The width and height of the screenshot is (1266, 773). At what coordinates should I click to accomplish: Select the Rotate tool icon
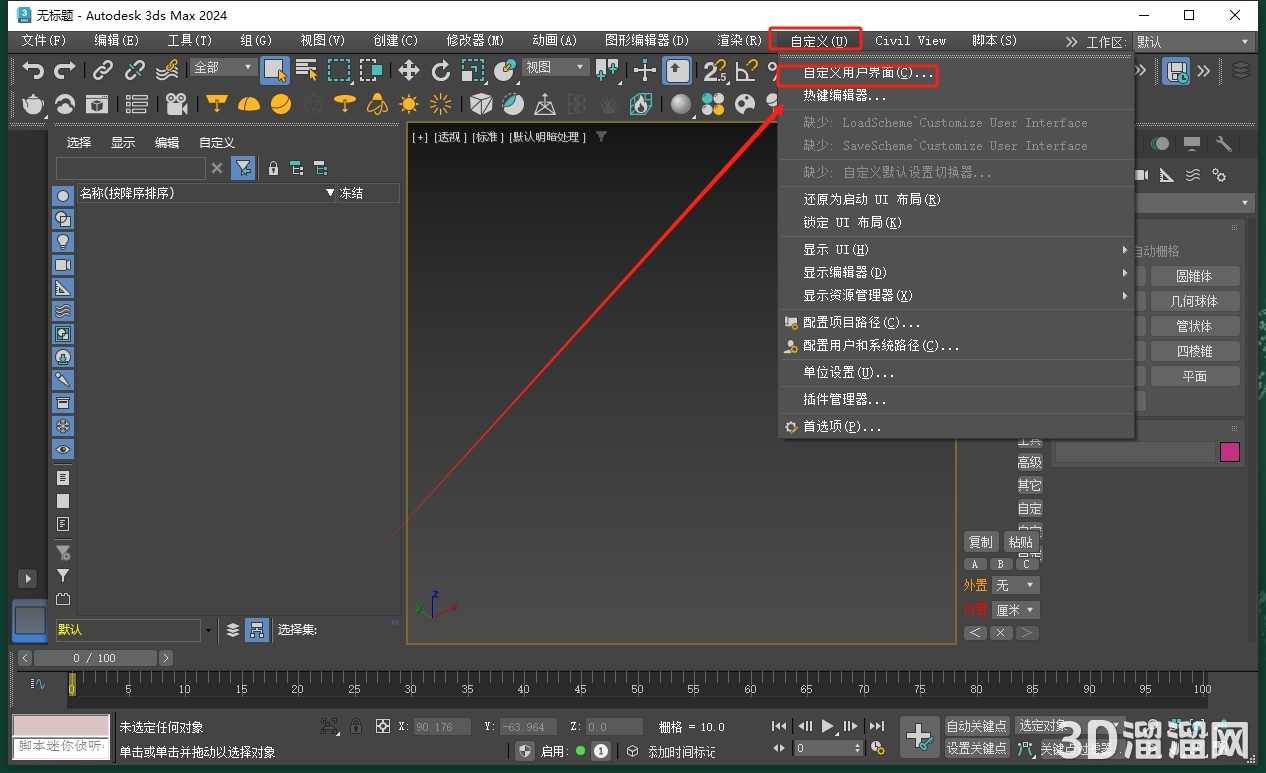point(441,70)
